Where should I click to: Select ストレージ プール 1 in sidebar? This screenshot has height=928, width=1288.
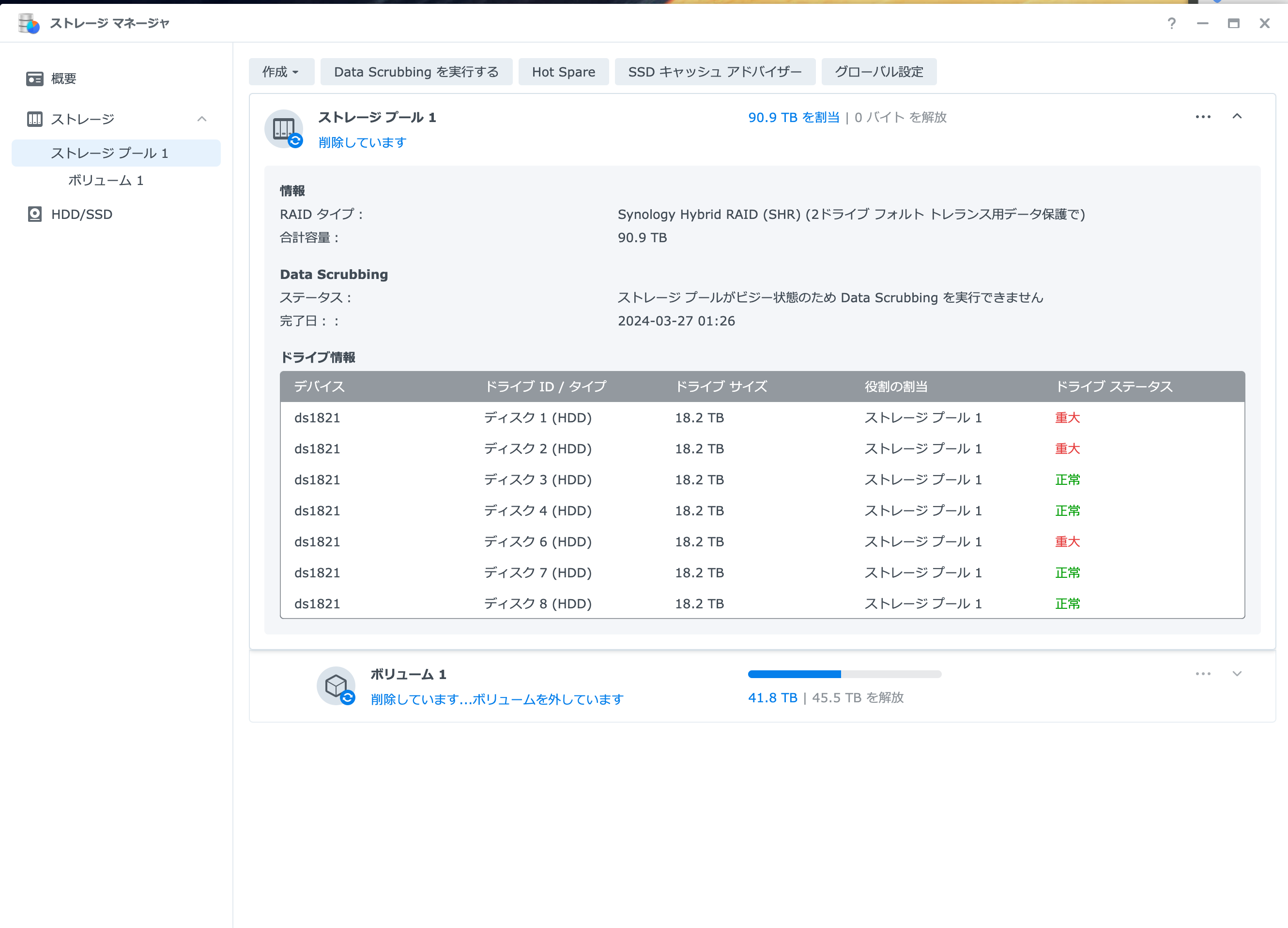pyautogui.click(x=109, y=154)
